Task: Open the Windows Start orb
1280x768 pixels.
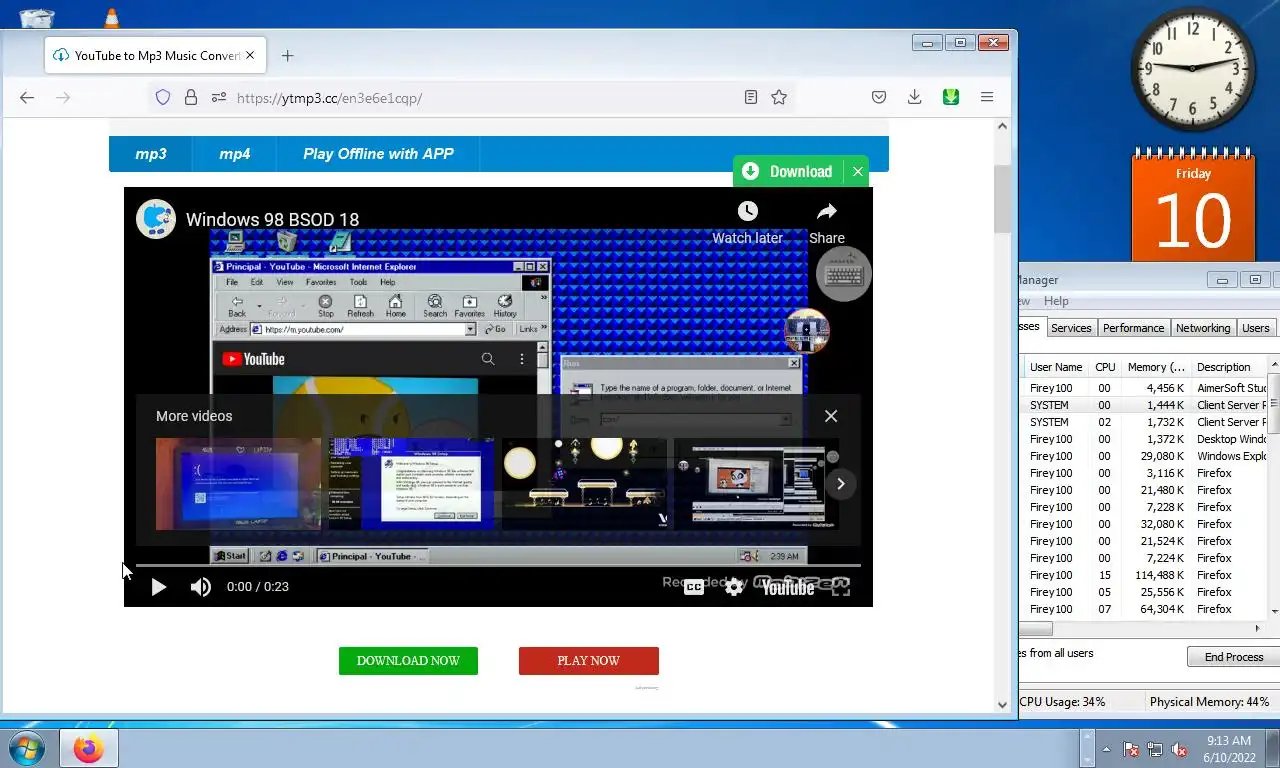Action: (x=27, y=748)
